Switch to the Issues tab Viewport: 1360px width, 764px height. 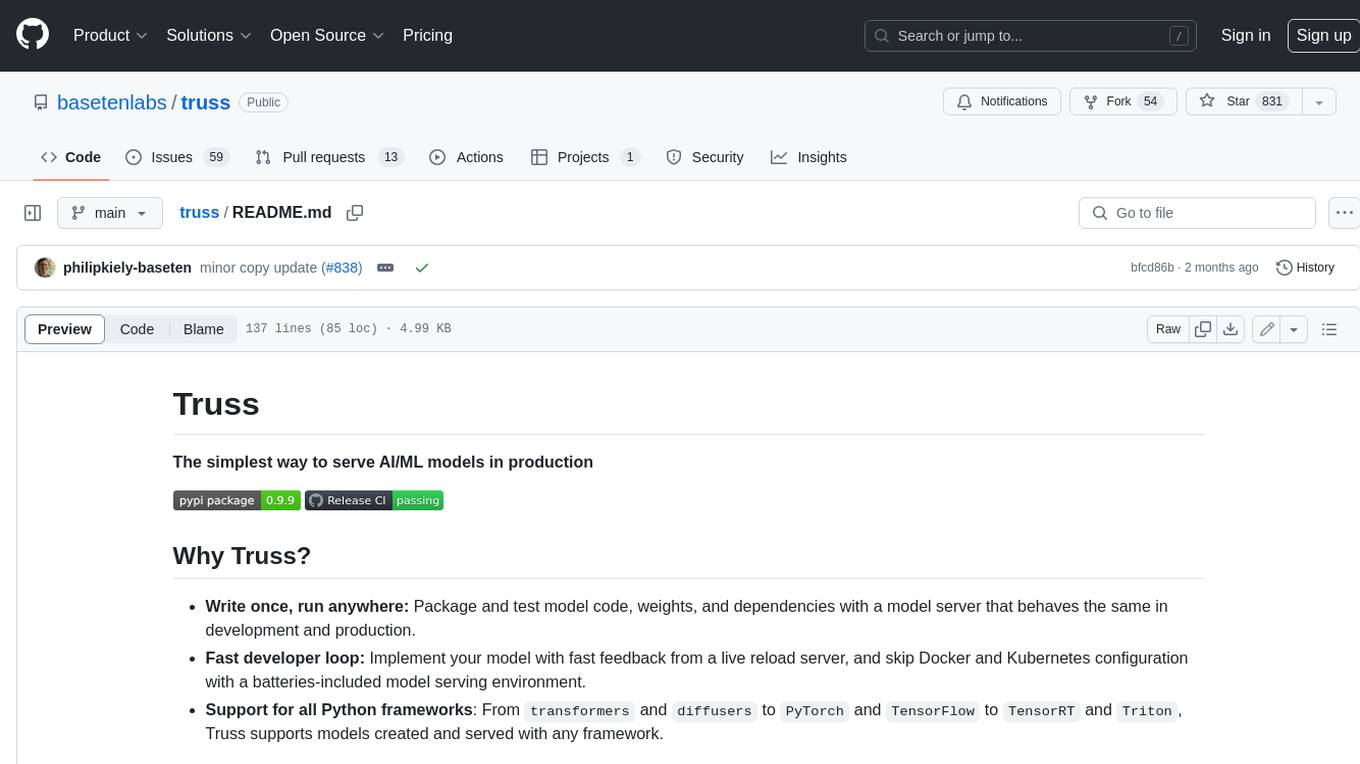(177, 157)
